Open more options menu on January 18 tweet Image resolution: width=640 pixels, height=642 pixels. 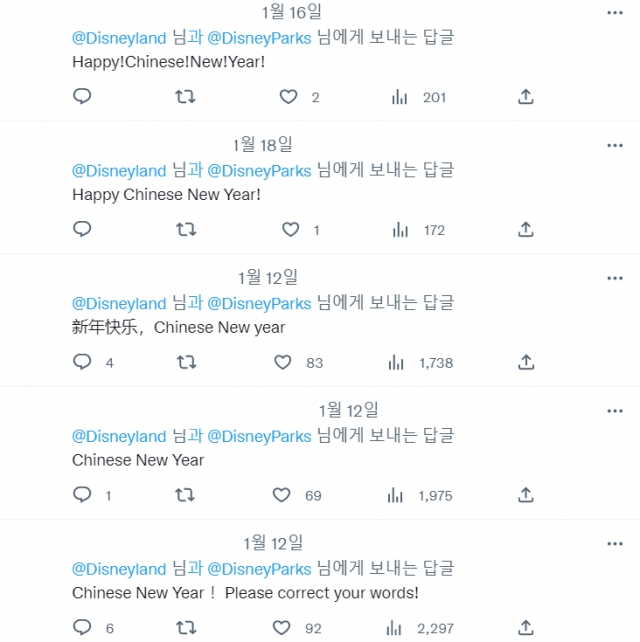(615, 145)
